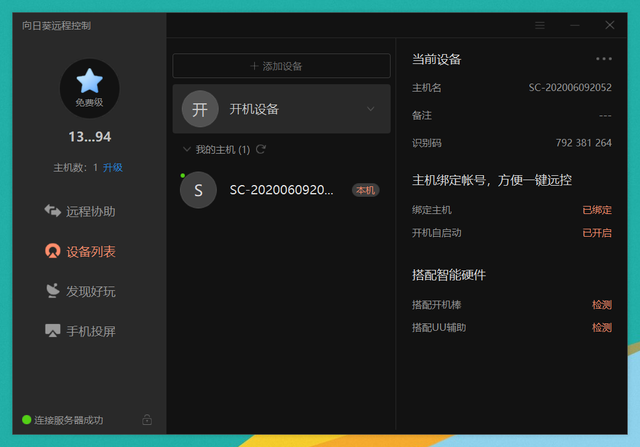
Task: Click the 免费级 tier label
Action: coord(89,102)
